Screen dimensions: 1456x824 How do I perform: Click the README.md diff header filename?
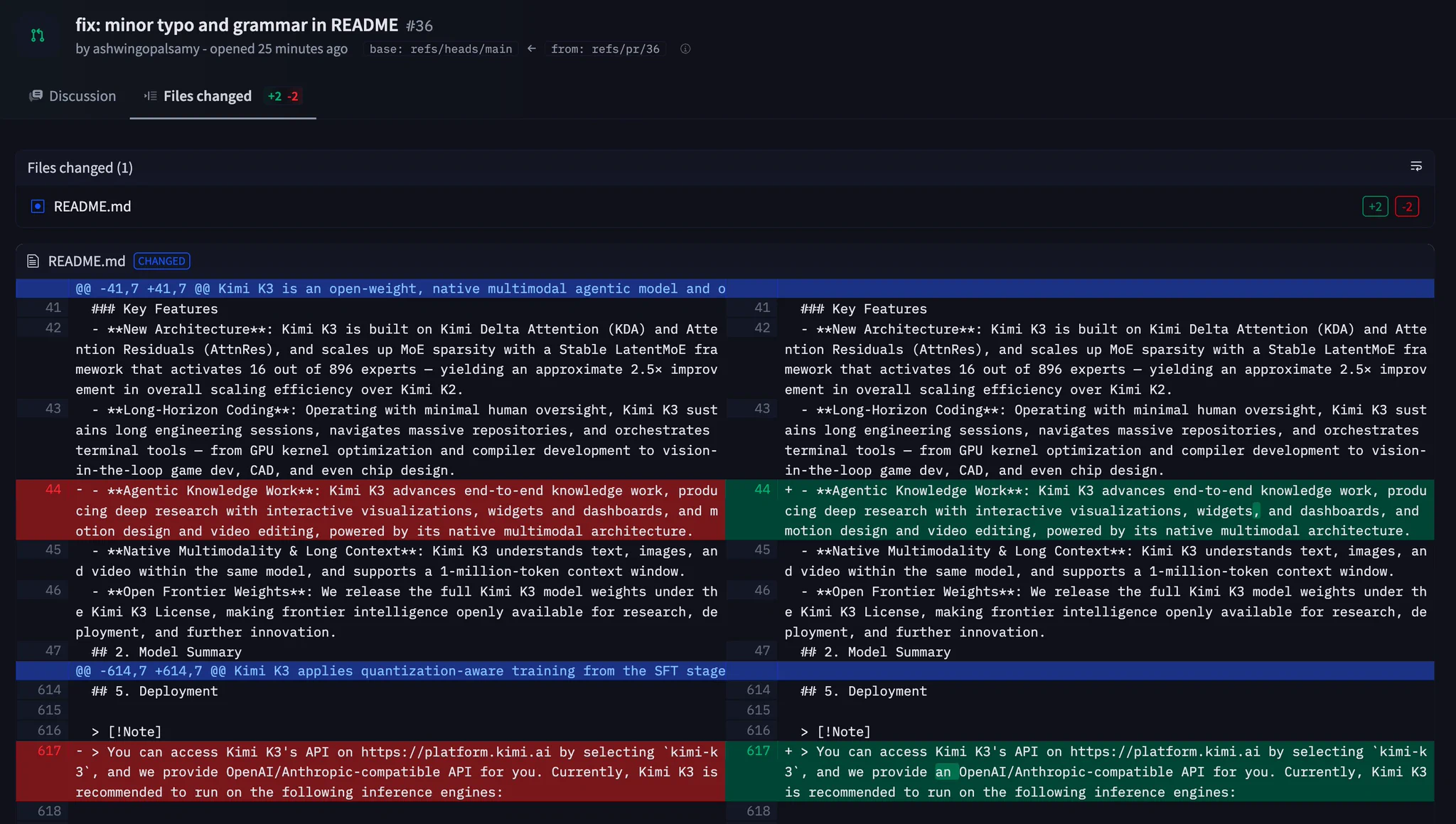tap(87, 261)
